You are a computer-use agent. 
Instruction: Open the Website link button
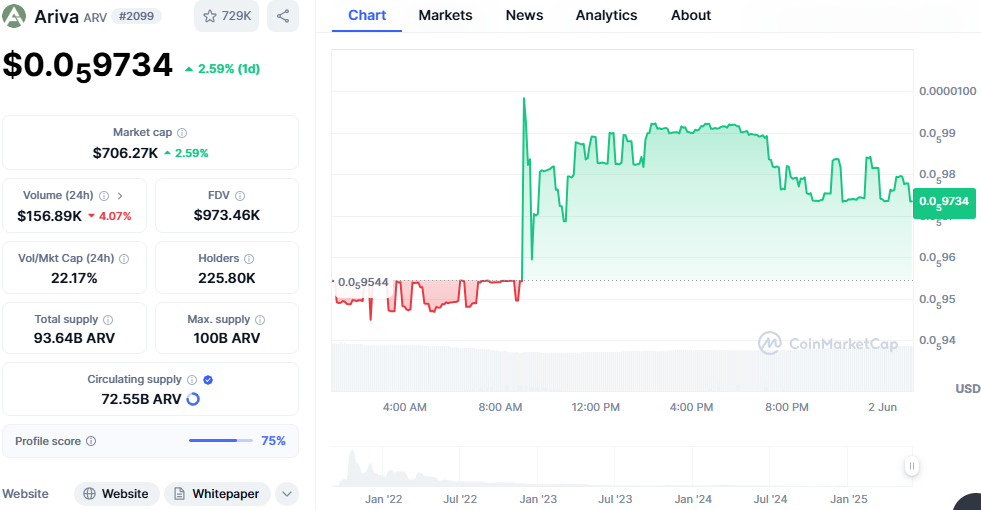click(x=116, y=494)
